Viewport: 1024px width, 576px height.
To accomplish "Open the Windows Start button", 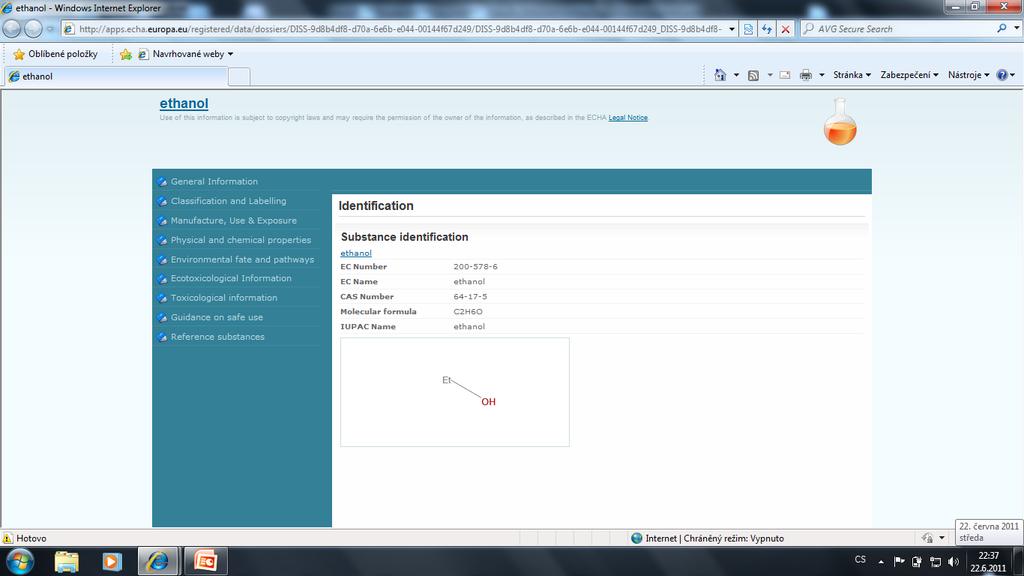I will (x=20, y=562).
